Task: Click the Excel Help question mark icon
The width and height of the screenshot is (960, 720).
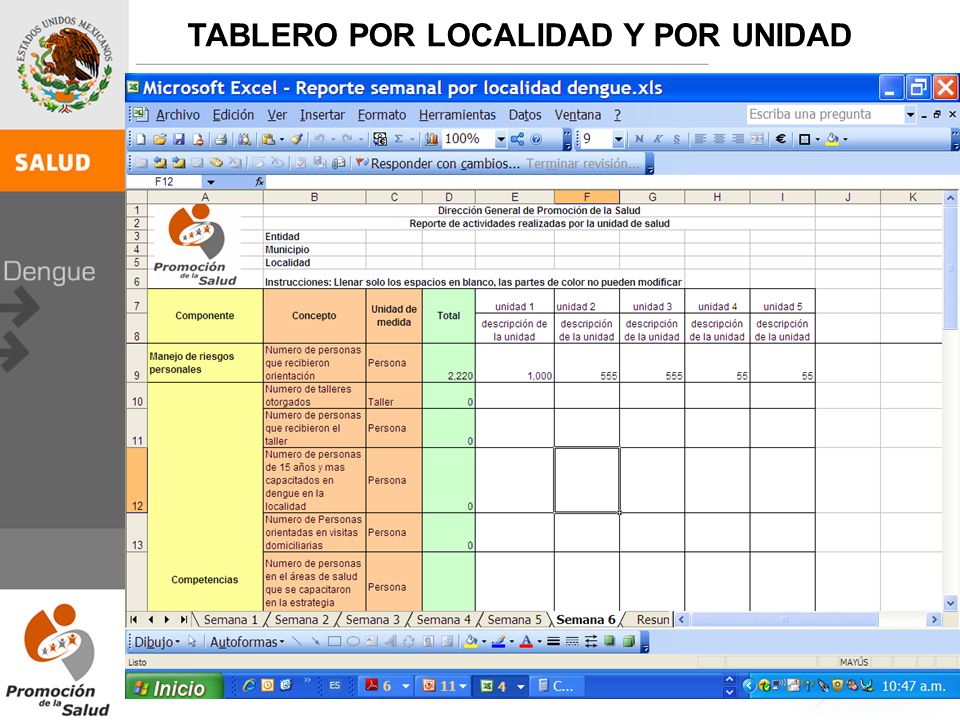Action: point(536,139)
